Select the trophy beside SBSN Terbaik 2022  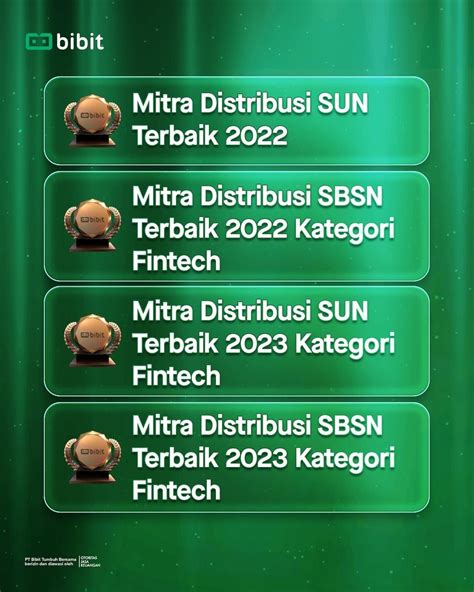pos(93,225)
